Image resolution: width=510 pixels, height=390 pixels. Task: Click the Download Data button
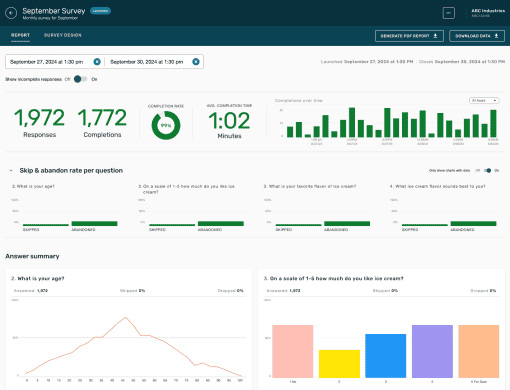477,36
